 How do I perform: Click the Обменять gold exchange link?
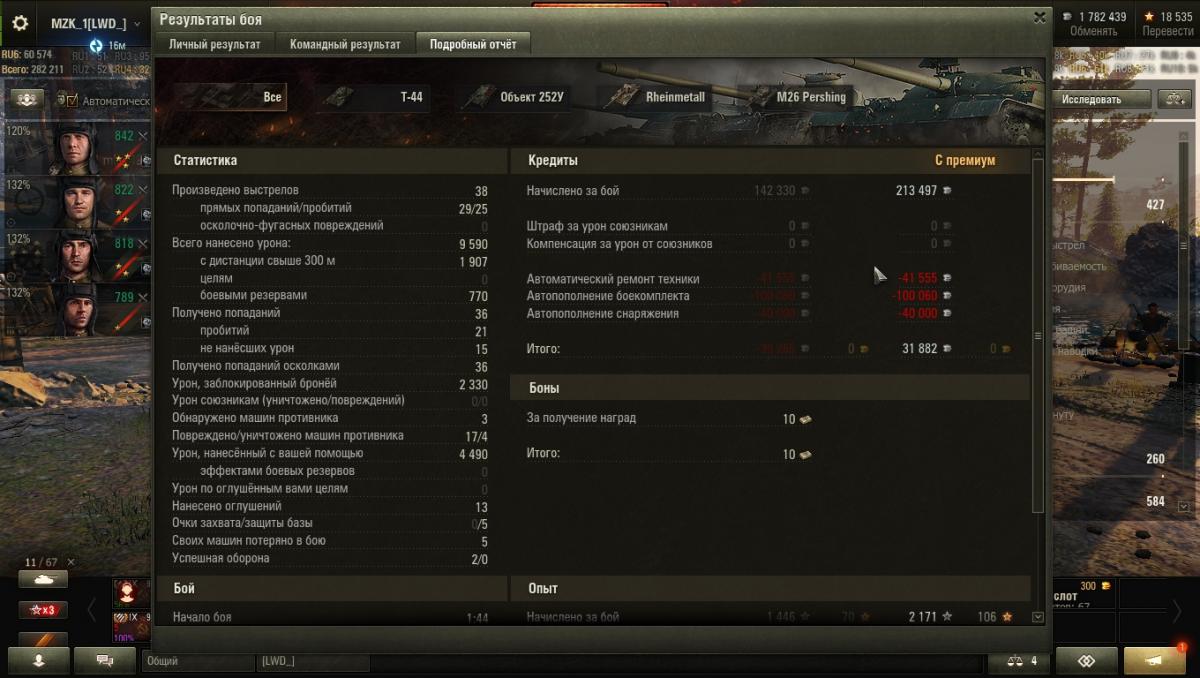coord(1093,31)
